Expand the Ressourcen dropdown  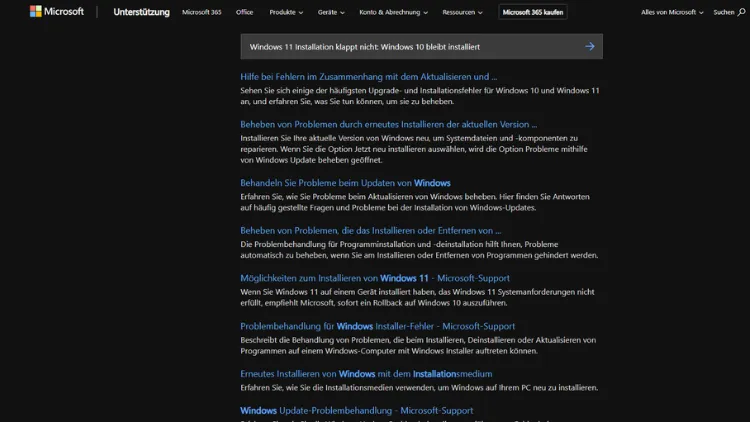pyautogui.click(x=462, y=12)
